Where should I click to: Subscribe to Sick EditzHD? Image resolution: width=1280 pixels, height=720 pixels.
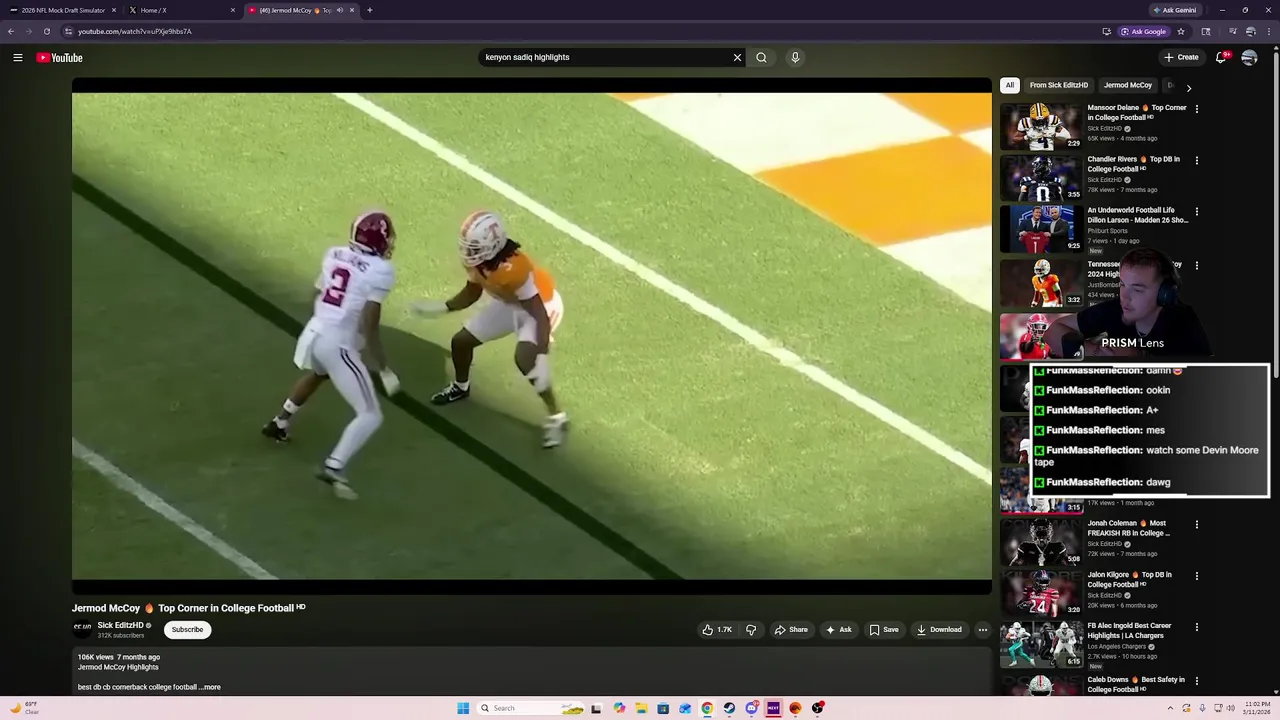pyautogui.click(x=187, y=630)
